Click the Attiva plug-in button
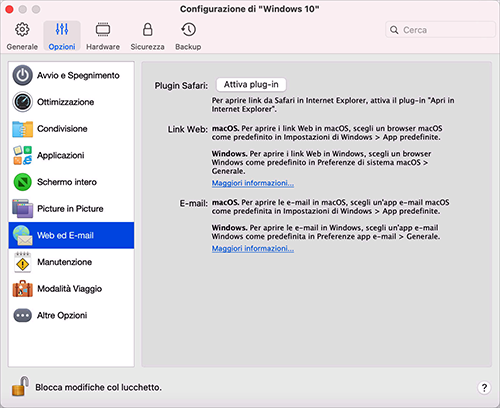The width and height of the screenshot is (500, 408). pyautogui.click(x=251, y=85)
